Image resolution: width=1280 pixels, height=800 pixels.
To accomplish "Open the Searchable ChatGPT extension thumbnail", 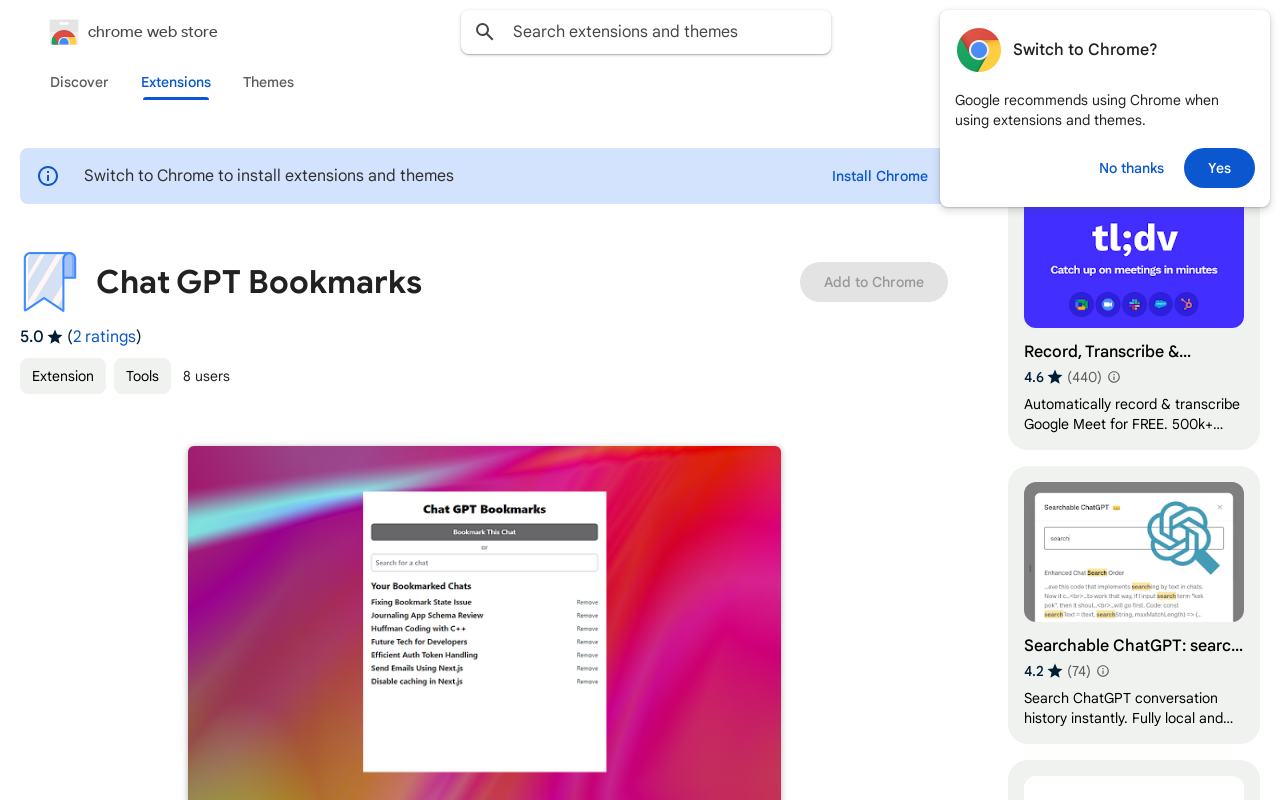I will (x=1133, y=552).
